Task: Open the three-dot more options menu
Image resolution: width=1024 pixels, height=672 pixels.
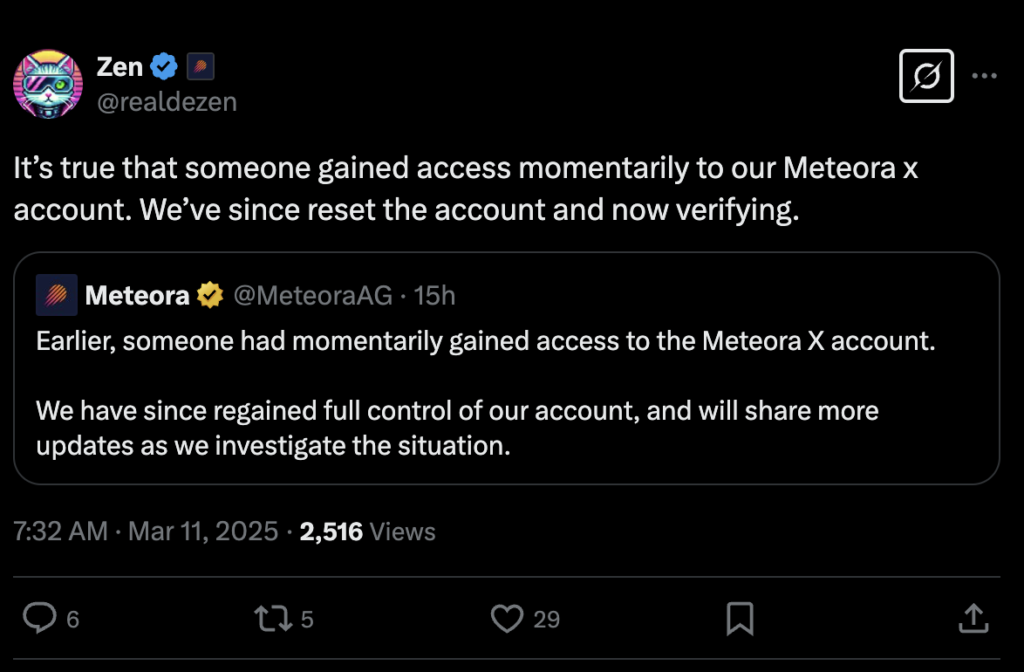Action: click(984, 76)
